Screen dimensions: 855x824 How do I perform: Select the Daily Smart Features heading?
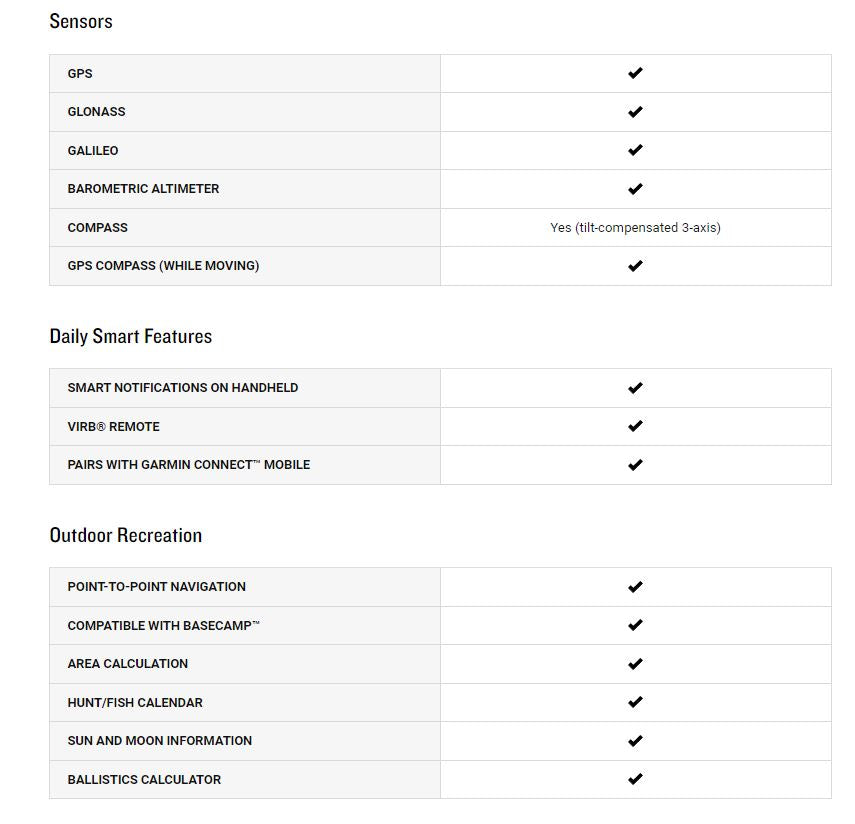pyautogui.click(x=131, y=336)
